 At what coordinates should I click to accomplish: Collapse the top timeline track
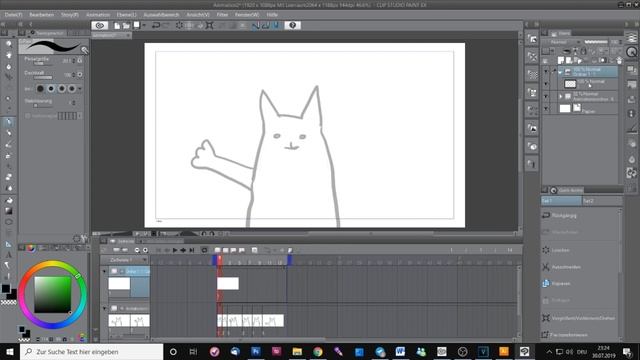click(104, 271)
